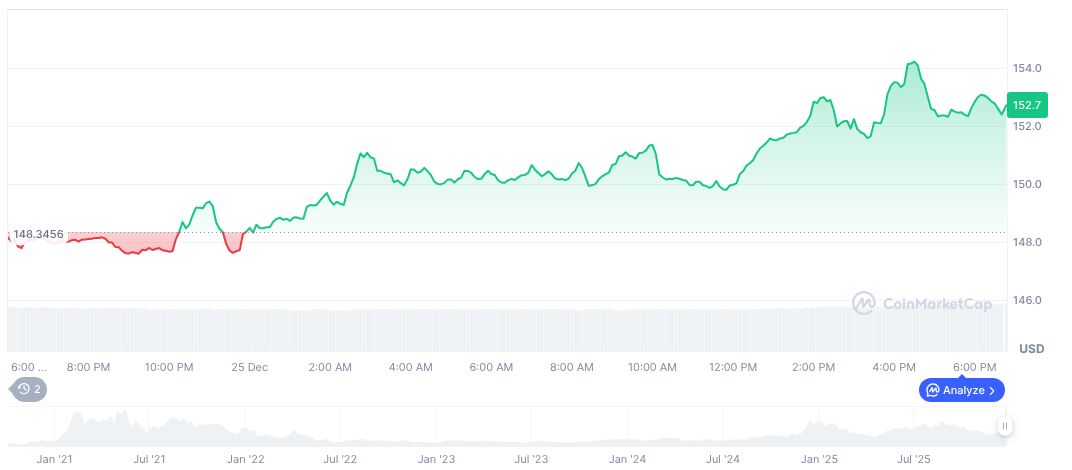The image size is (1072, 470).
Task: Click Jul '21 in the range navigator
Action: tap(149, 459)
